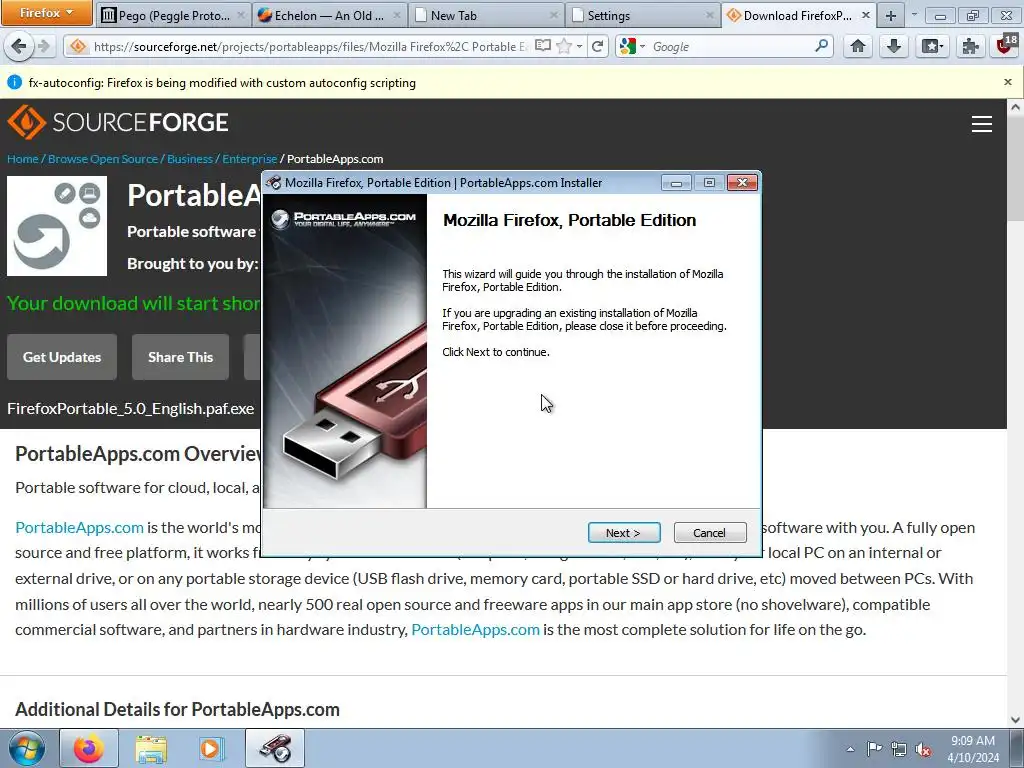Bookmark this page with the star icon
Viewport: 1024px width, 768px height.
point(564,46)
